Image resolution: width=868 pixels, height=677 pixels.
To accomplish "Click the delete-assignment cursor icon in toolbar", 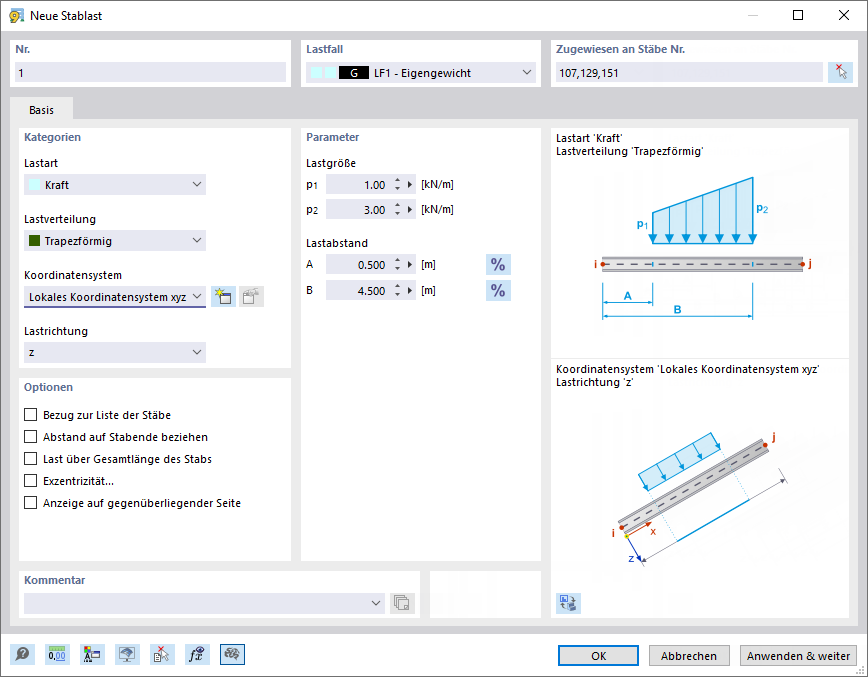I will [x=162, y=655].
